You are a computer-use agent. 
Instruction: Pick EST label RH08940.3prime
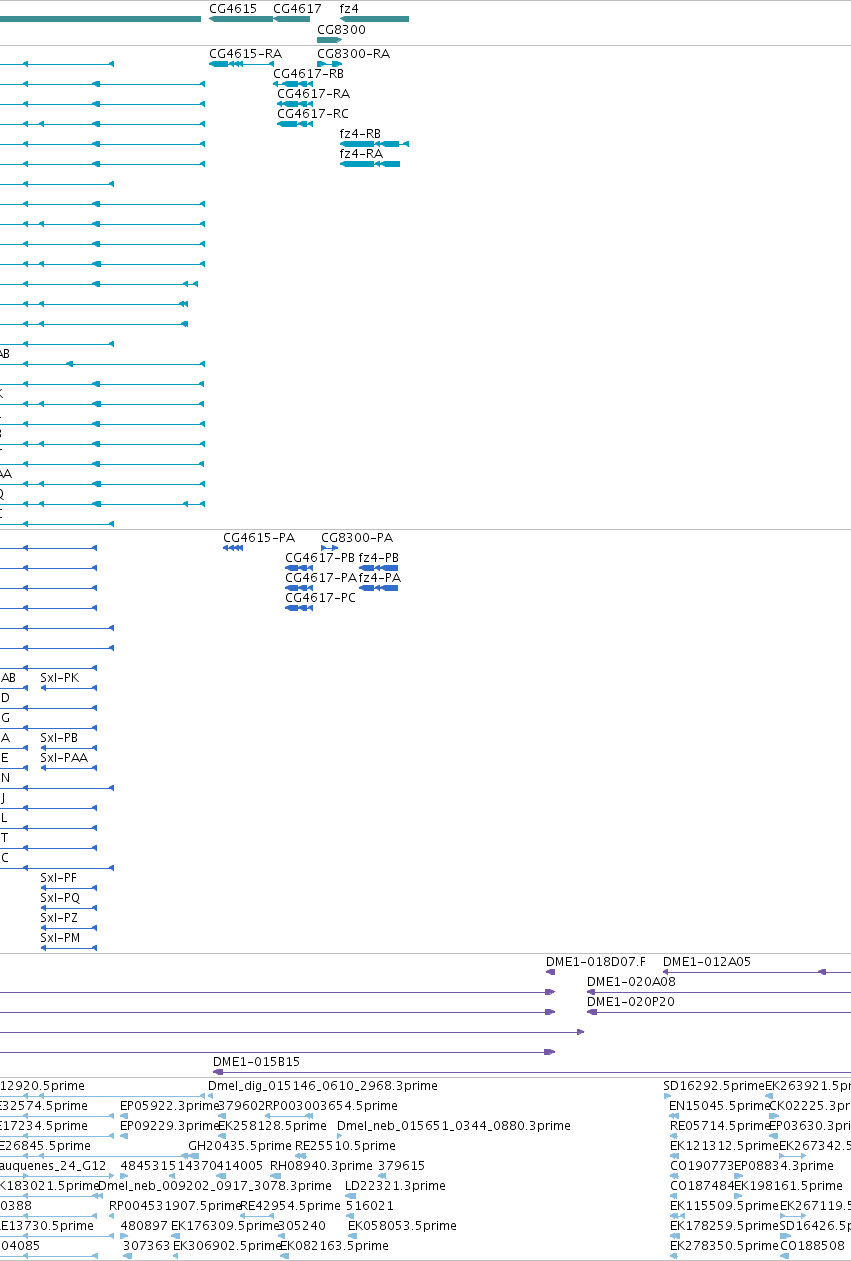(319, 1166)
